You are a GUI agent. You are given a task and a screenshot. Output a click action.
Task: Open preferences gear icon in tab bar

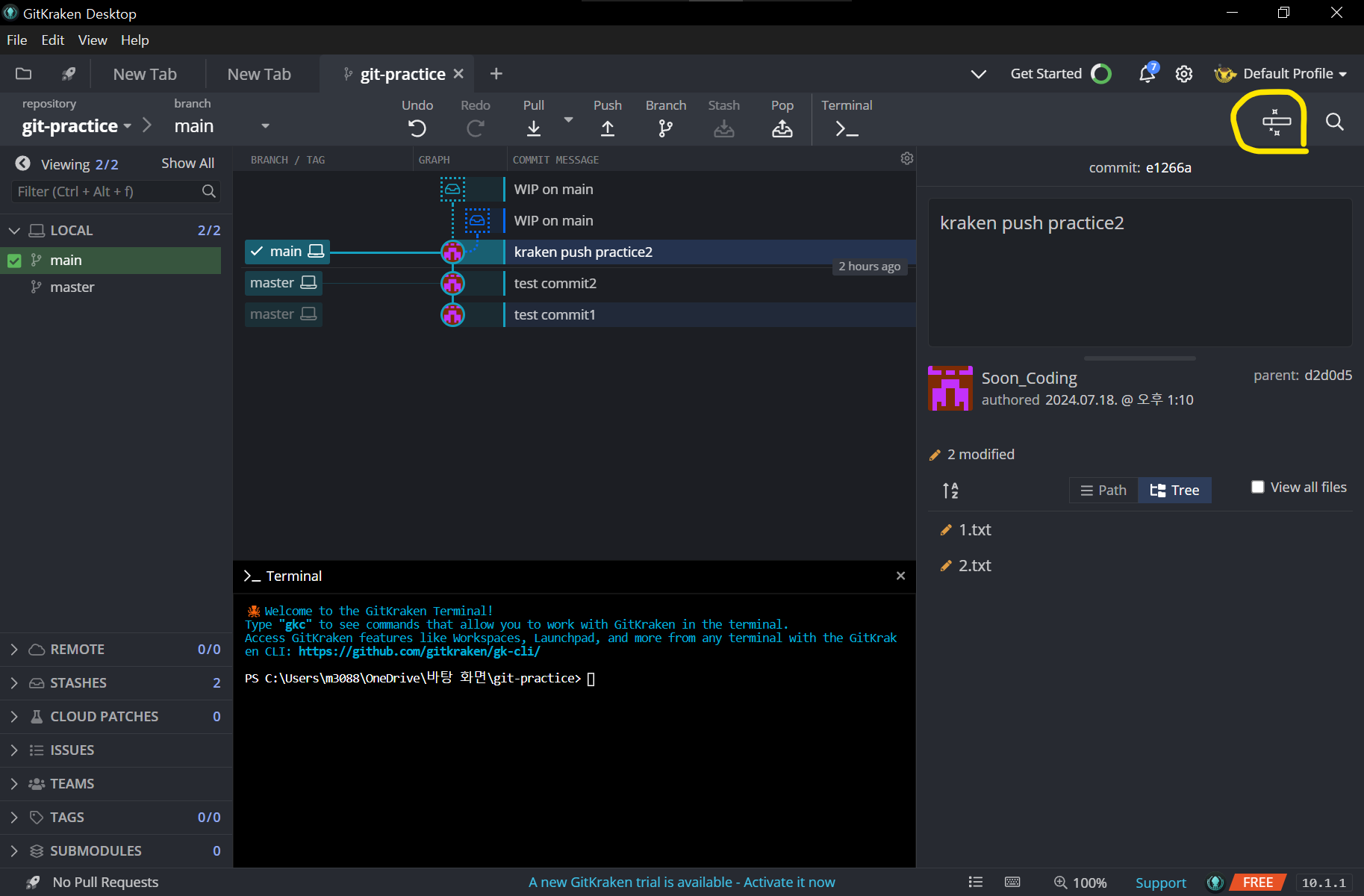coord(1184,74)
